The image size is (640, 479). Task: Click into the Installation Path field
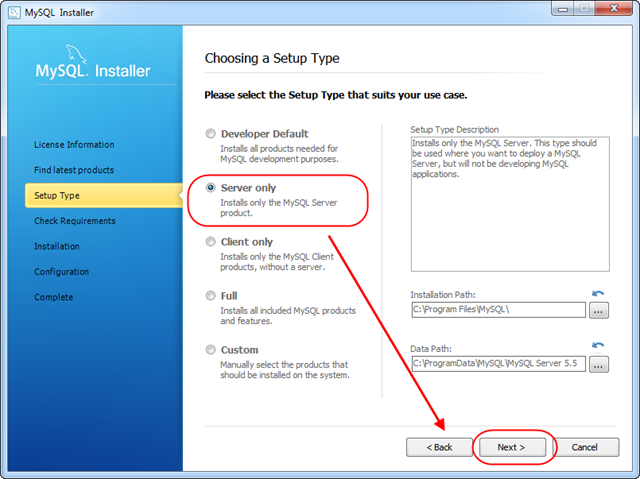[498, 310]
